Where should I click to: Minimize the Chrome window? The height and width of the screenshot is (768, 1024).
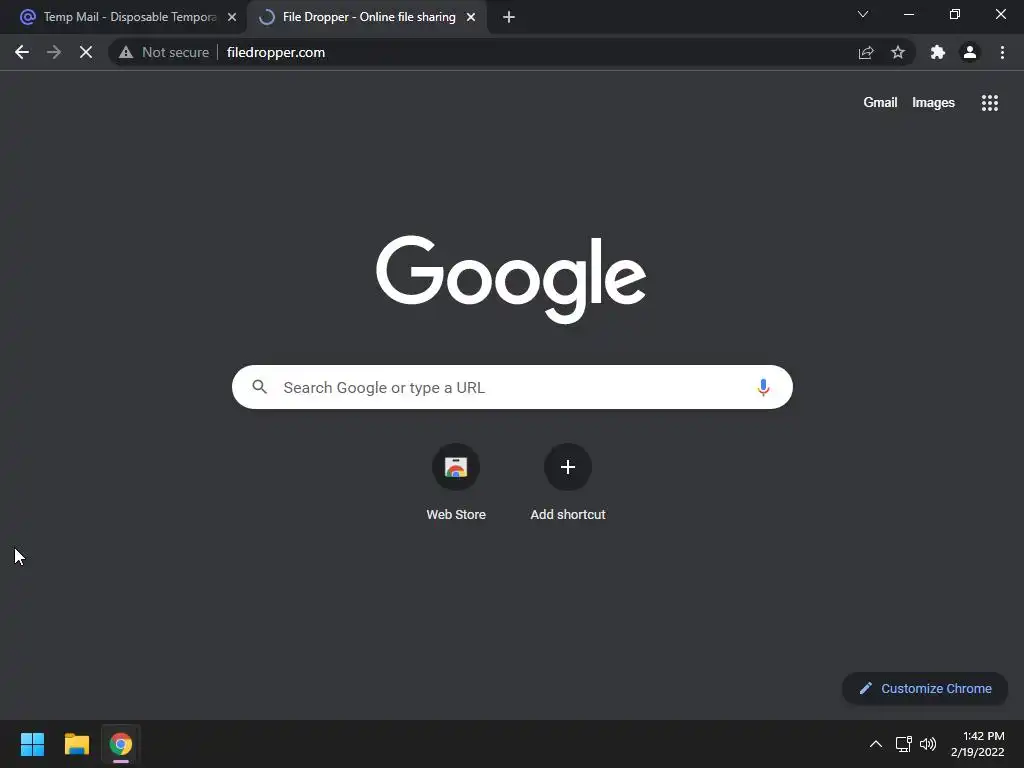[x=908, y=14]
